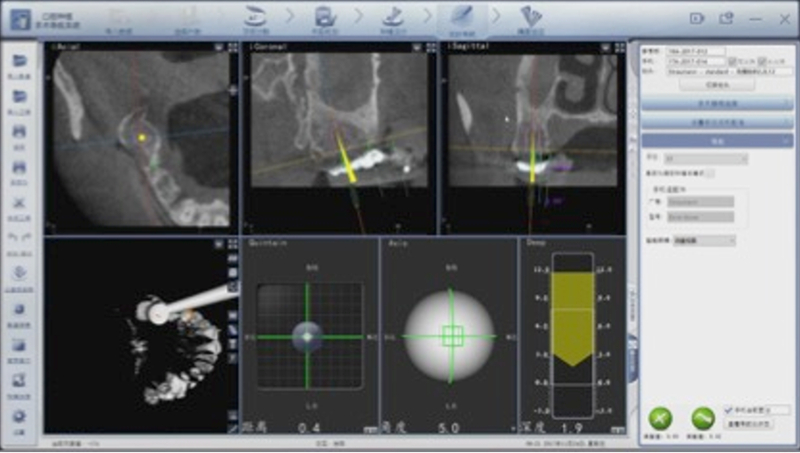Image resolution: width=800 pixels, height=453 pixels.
Task: Click the jaw model workflow step icon
Action: pos(256,16)
